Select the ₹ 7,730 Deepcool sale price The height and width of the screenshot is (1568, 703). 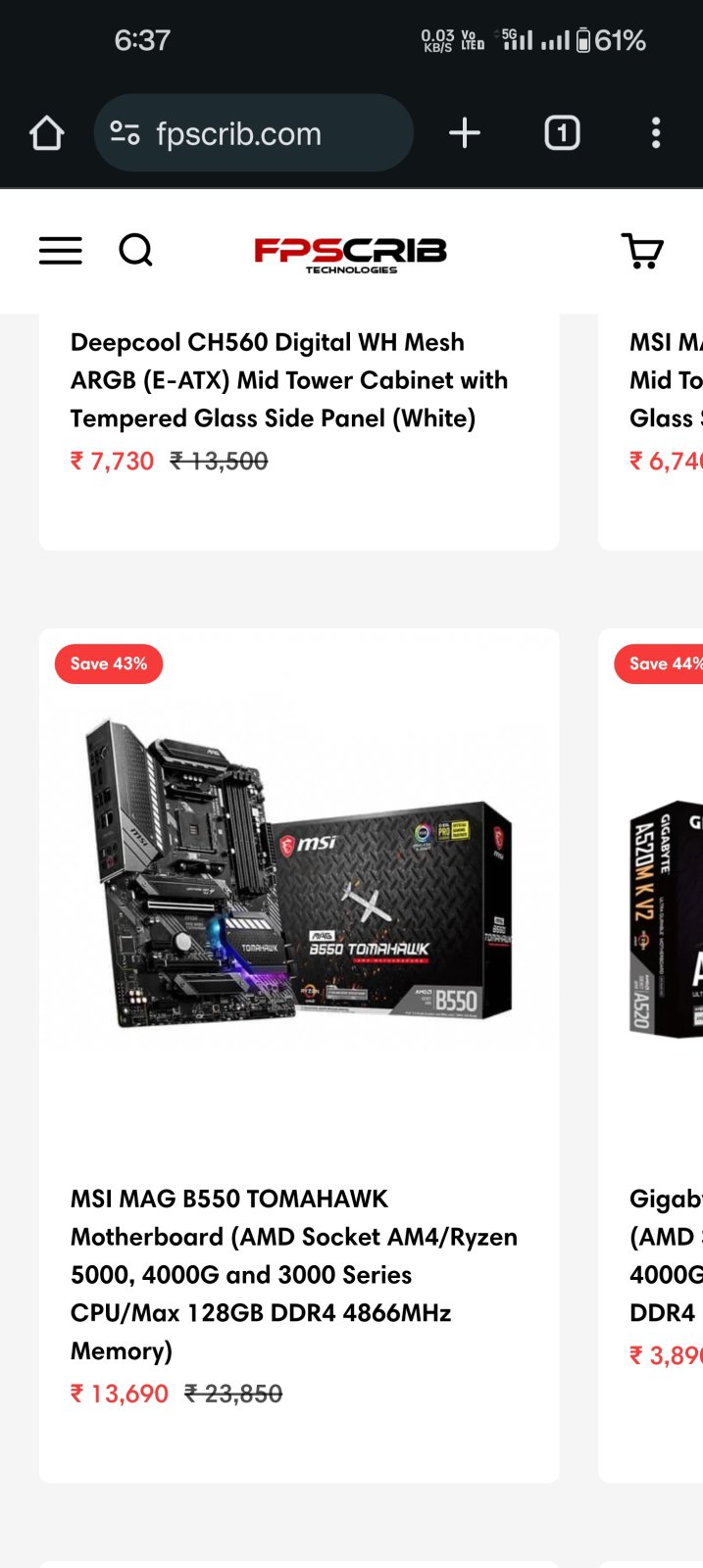112,461
